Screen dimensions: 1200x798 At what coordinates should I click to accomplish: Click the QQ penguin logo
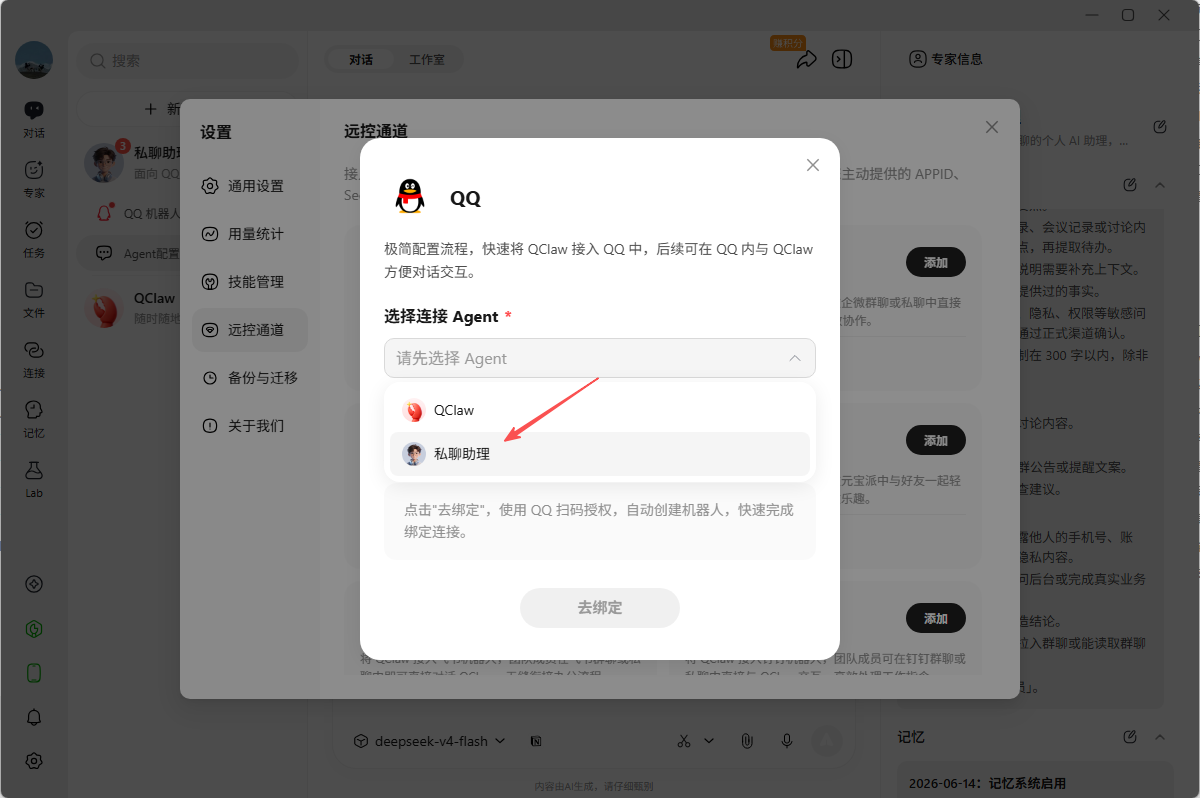pos(409,197)
